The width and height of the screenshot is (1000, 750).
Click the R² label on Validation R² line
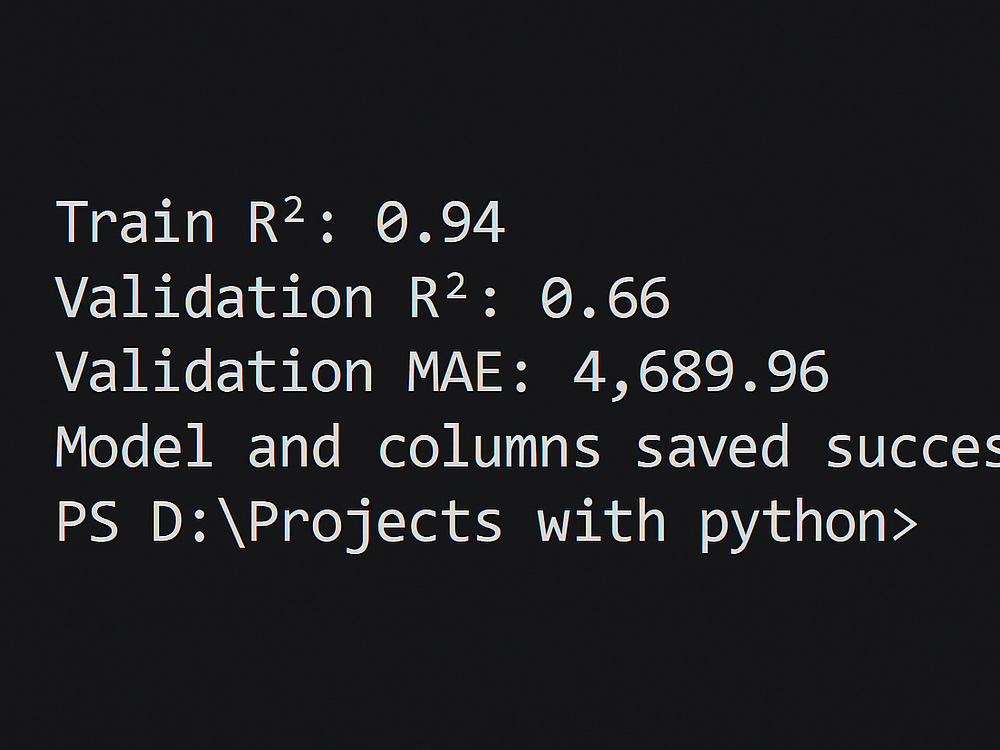pyautogui.click(x=437, y=295)
